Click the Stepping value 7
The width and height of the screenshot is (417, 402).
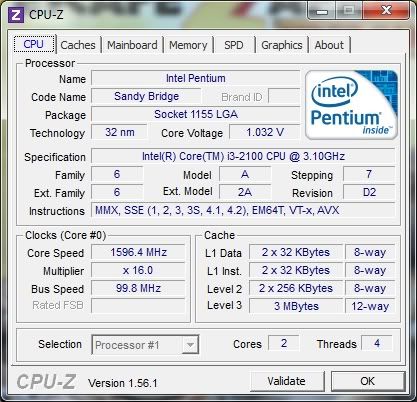pos(369,174)
